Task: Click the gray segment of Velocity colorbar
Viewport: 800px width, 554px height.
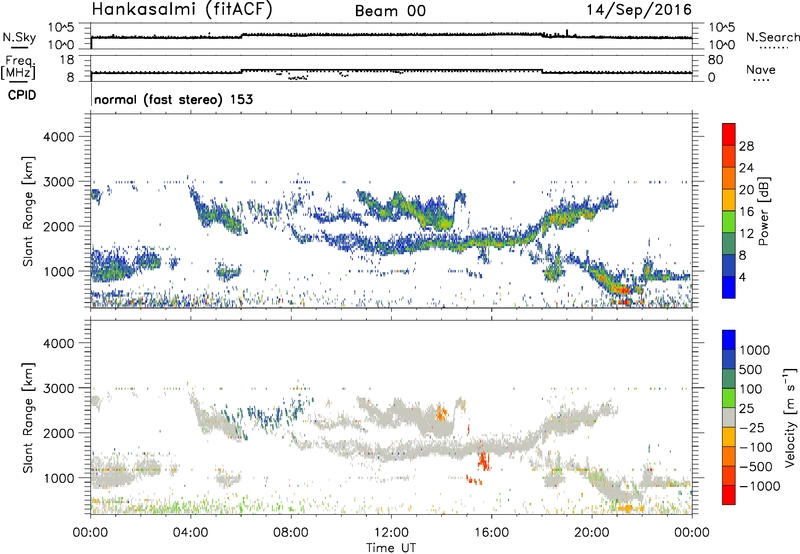Action: click(729, 417)
